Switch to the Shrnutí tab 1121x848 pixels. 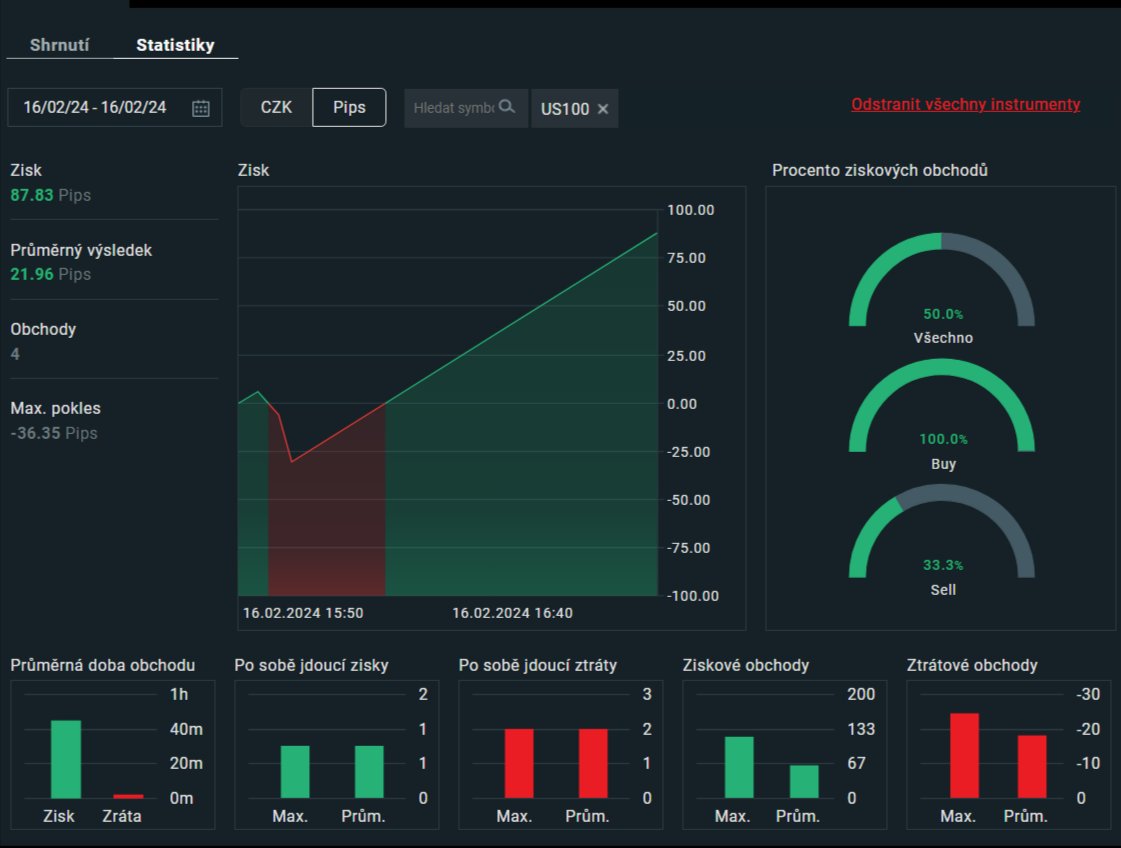coord(59,45)
